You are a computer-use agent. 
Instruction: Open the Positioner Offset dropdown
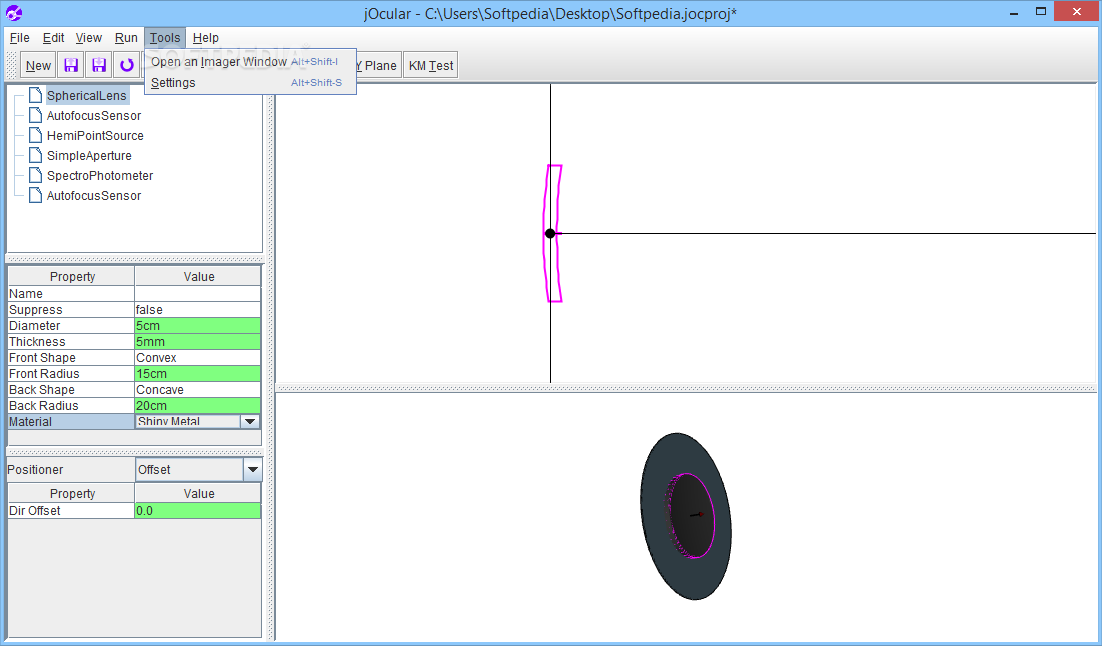252,470
